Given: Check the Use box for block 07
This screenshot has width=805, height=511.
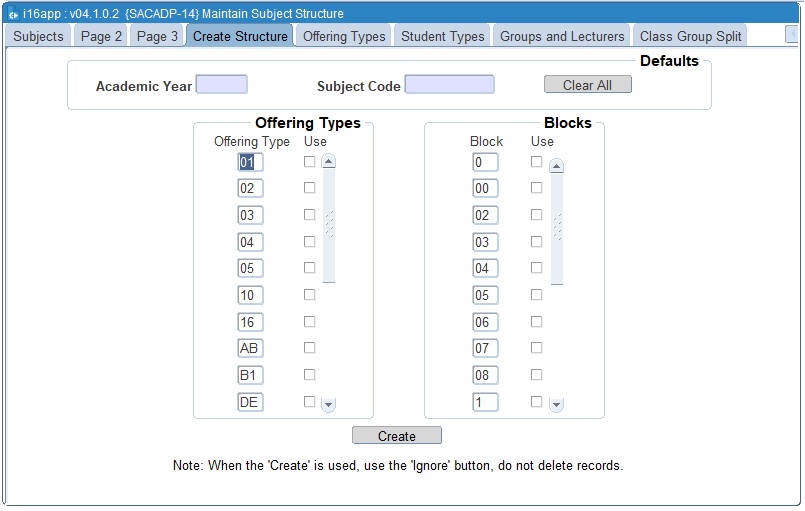Looking at the screenshot, I should (537, 348).
